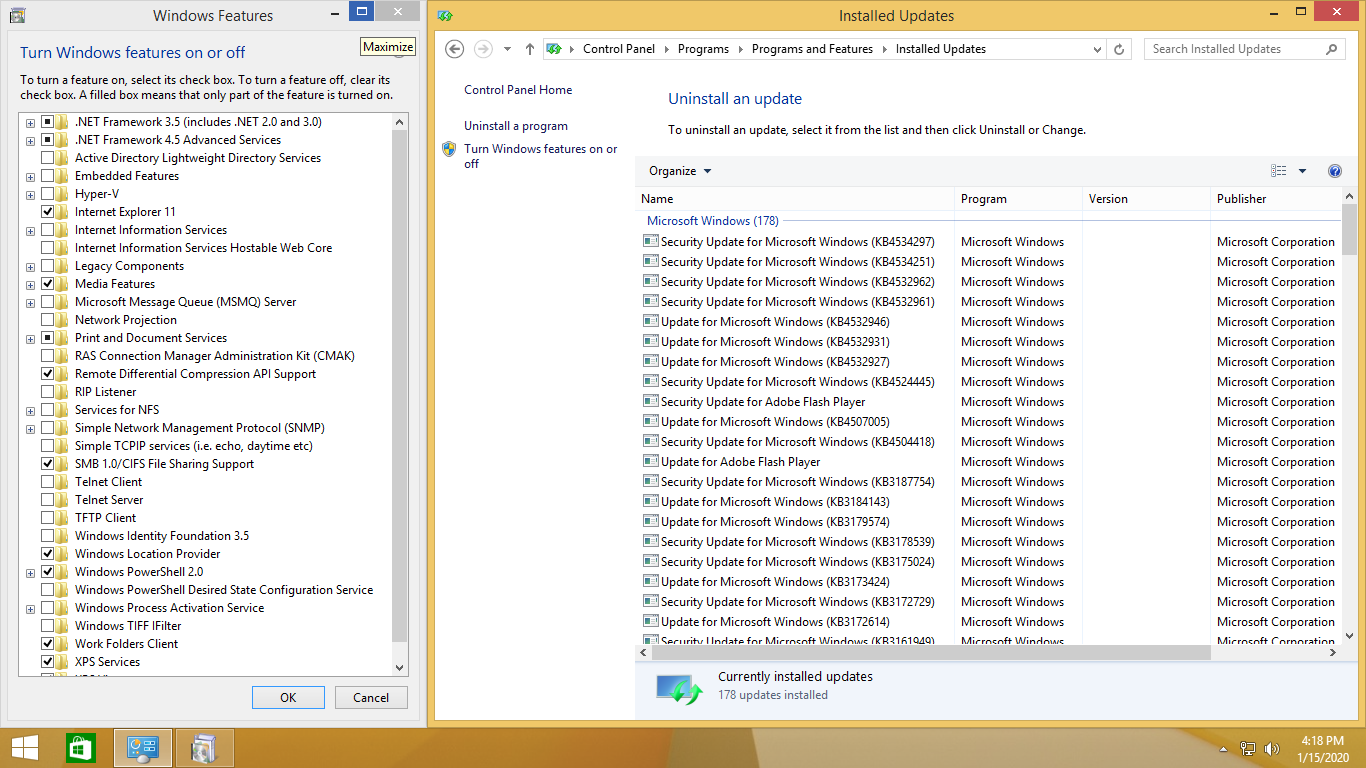This screenshot has height=768, width=1366.
Task: Select Programs and Features breadcrumb
Action: [x=812, y=49]
